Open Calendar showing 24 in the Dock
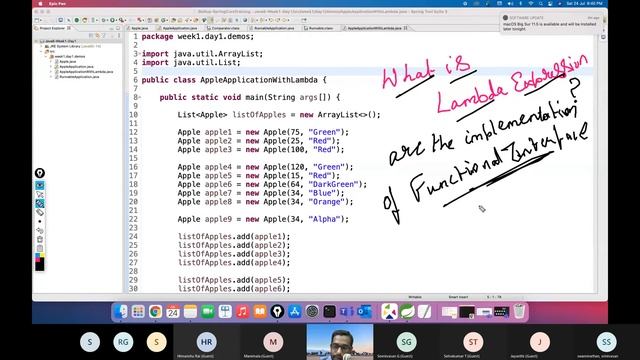The height and width of the screenshot is (360, 640). click(173, 312)
